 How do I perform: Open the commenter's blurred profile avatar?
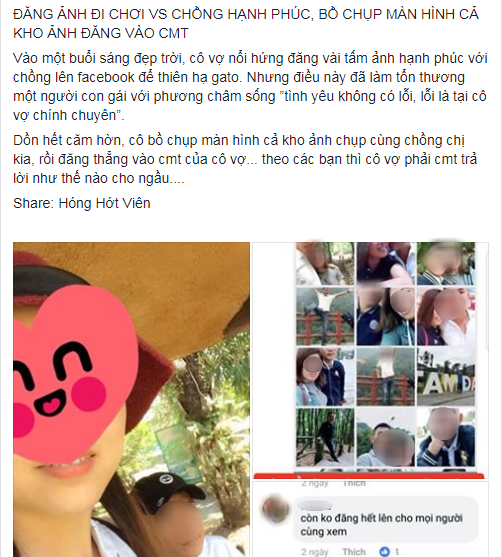point(276,509)
